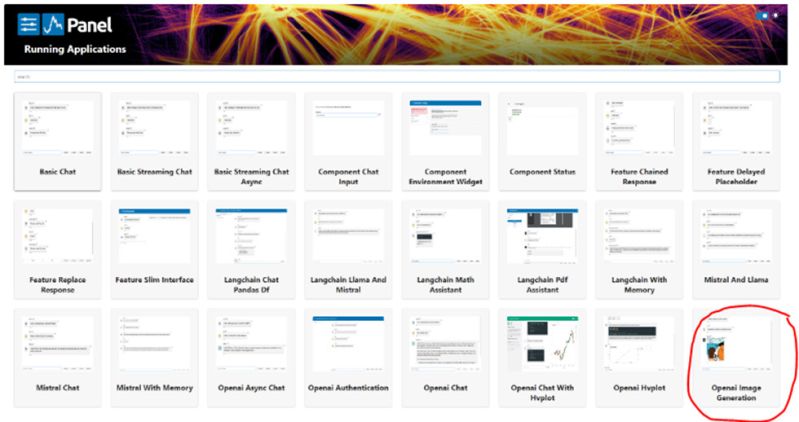Focus the application search field
Image resolution: width=799 pixels, height=422 pixels.
[x=397, y=76]
